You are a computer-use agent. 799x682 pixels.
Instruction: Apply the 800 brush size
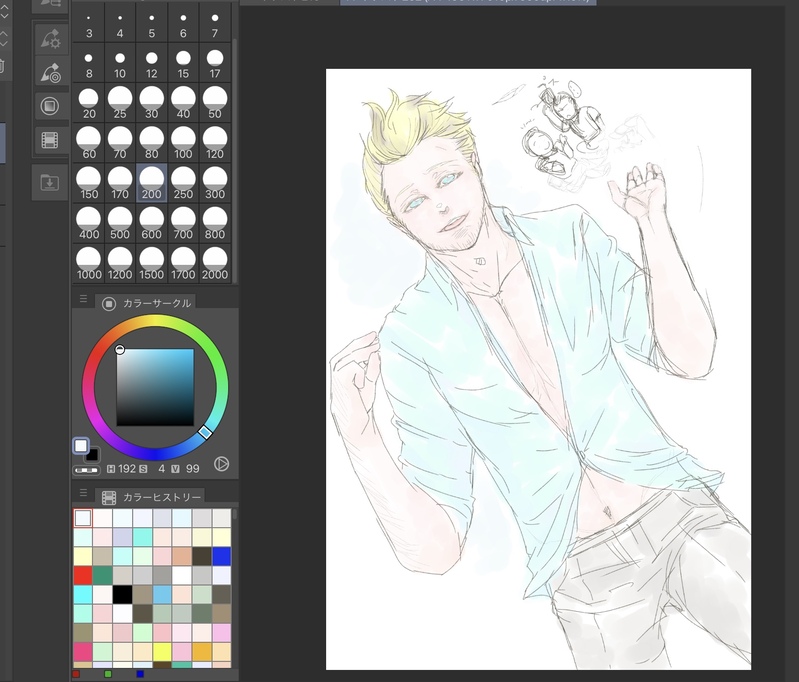tap(215, 223)
